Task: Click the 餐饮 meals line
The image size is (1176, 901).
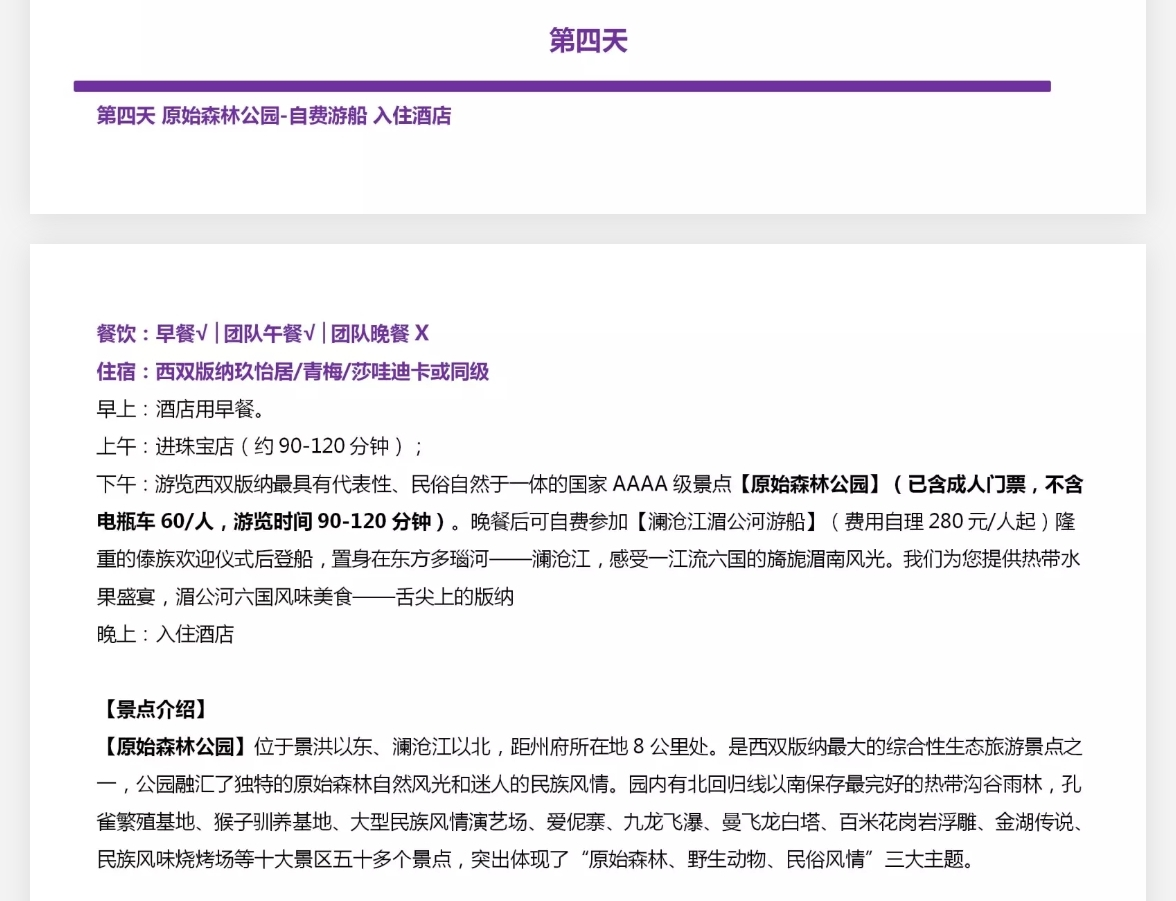Action: point(262,333)
